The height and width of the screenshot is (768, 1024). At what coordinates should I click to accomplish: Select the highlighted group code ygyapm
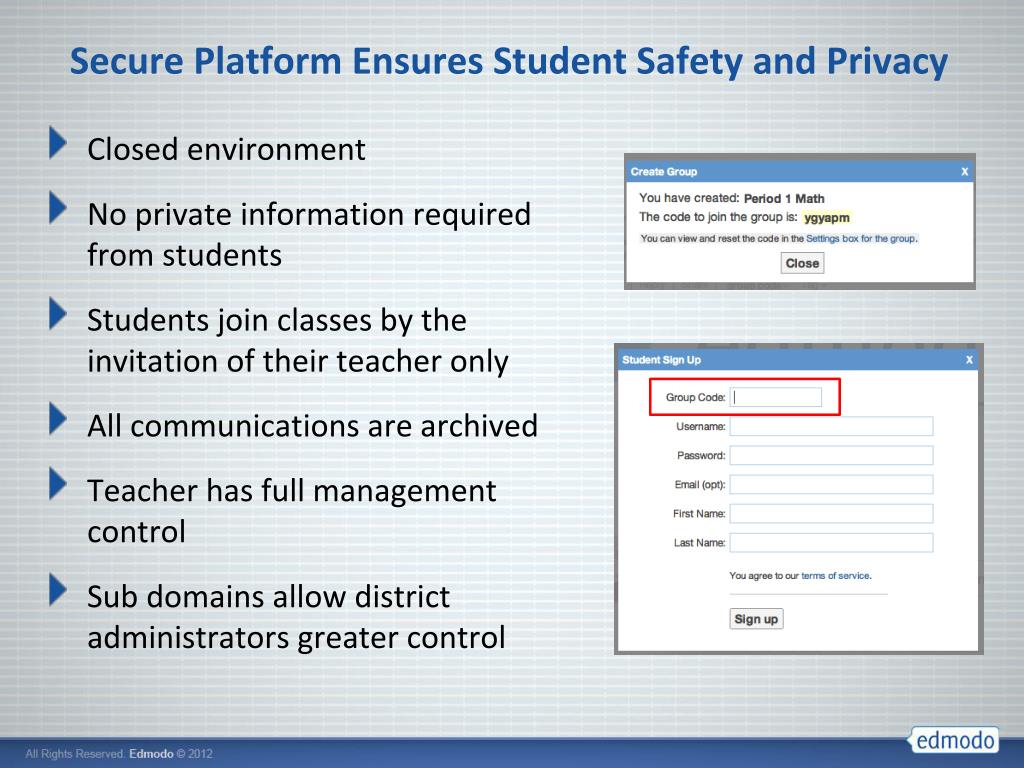pyautogui.click(x=827, y=217)
